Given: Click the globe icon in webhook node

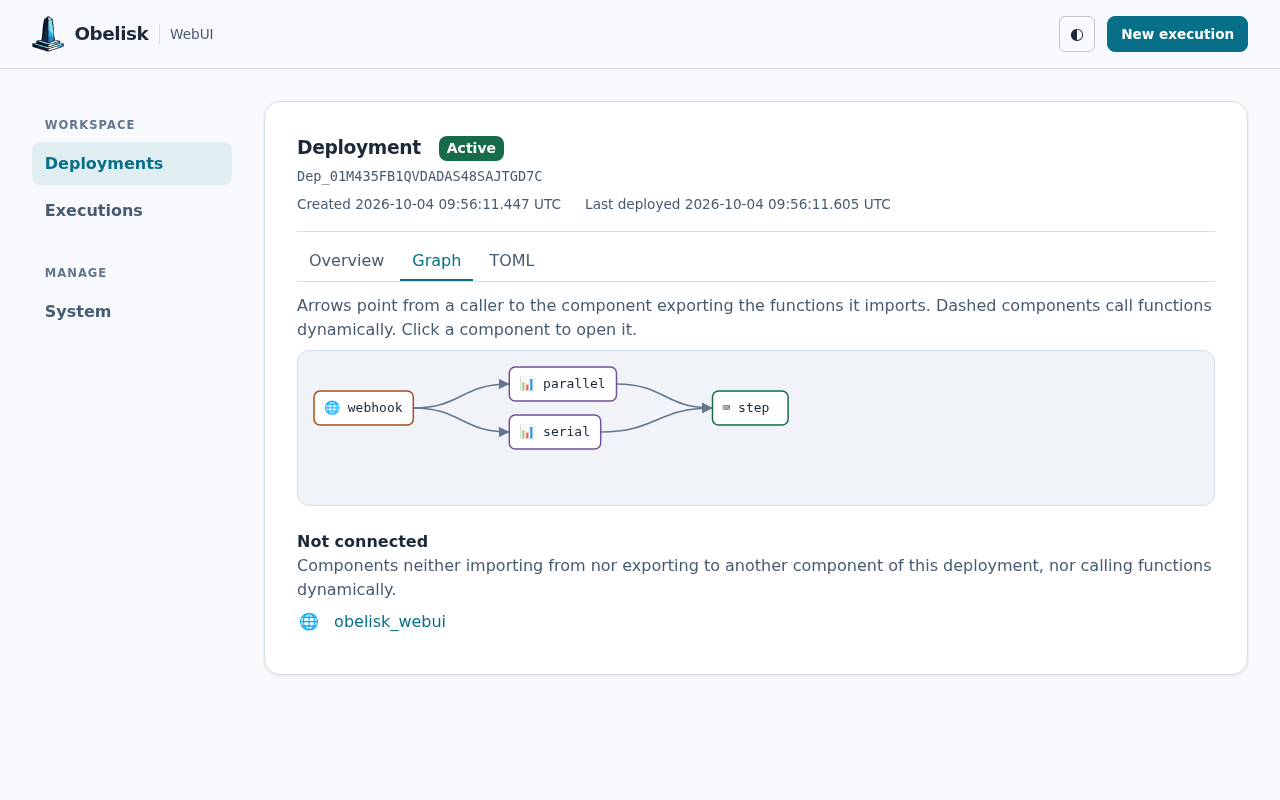Looking at the screenshot, I should pos(332,408).
